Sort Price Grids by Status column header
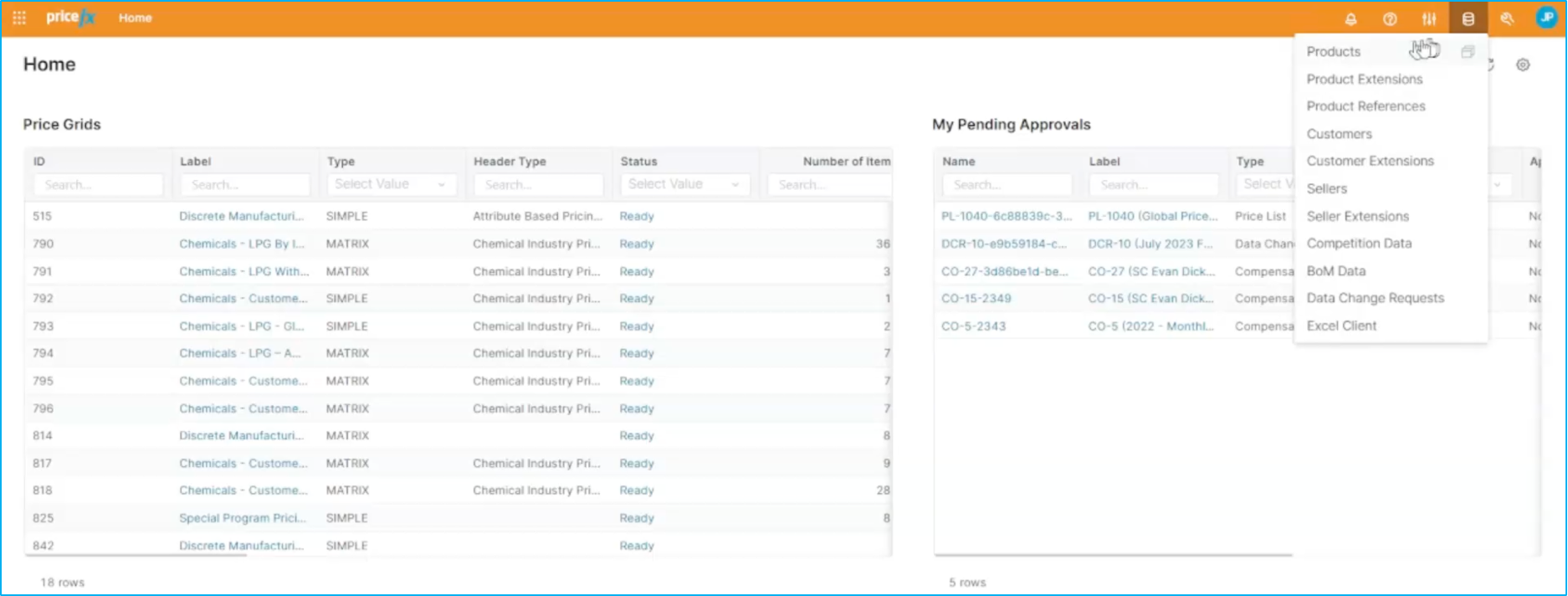 point(639,162)
